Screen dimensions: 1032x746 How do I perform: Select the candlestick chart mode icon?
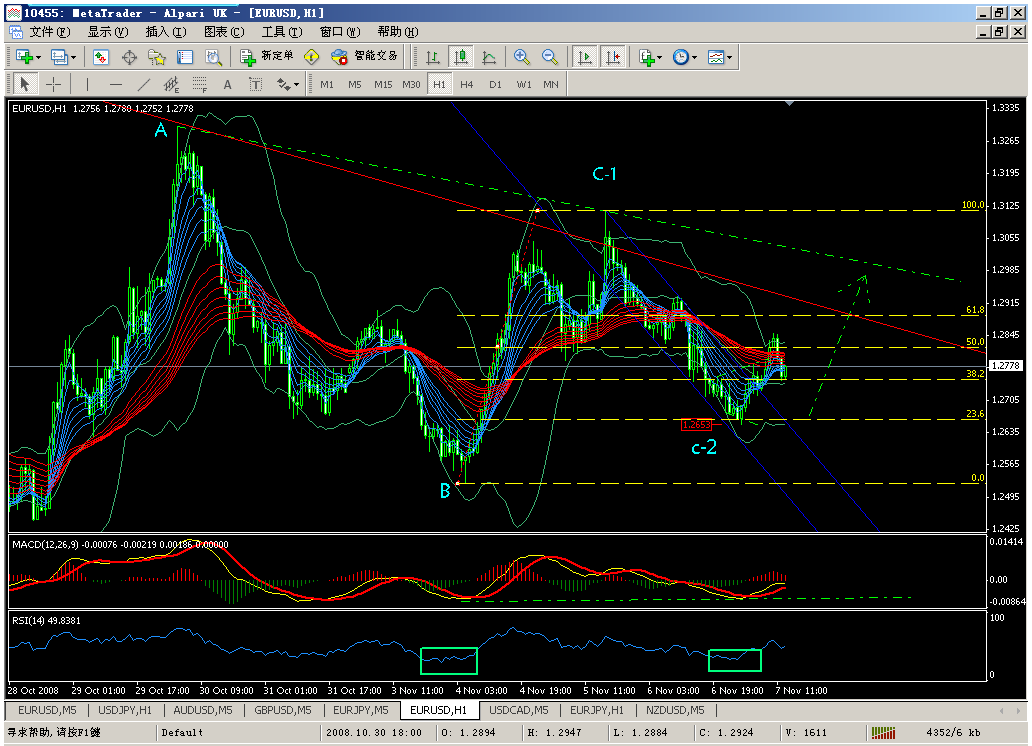[x=461, y=57]
